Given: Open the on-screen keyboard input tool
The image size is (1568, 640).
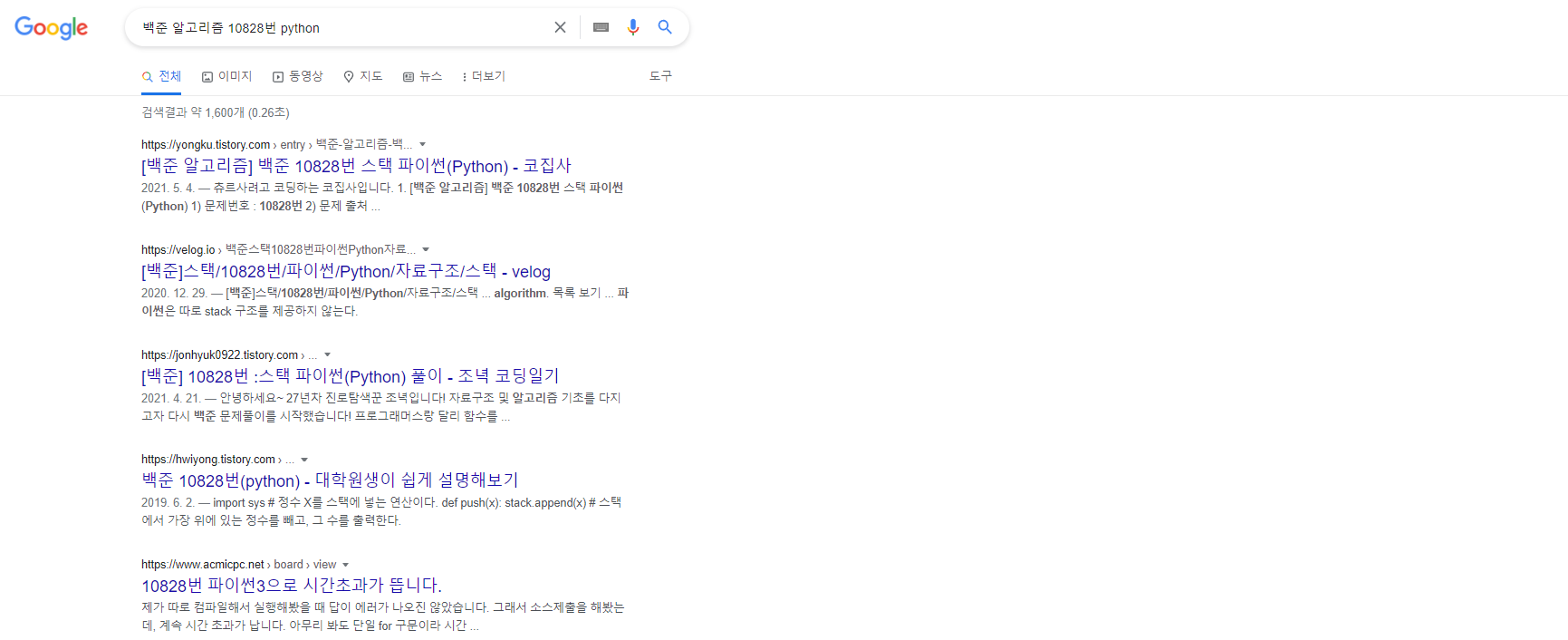Looking at the screenshot, I should coord(601,27).
